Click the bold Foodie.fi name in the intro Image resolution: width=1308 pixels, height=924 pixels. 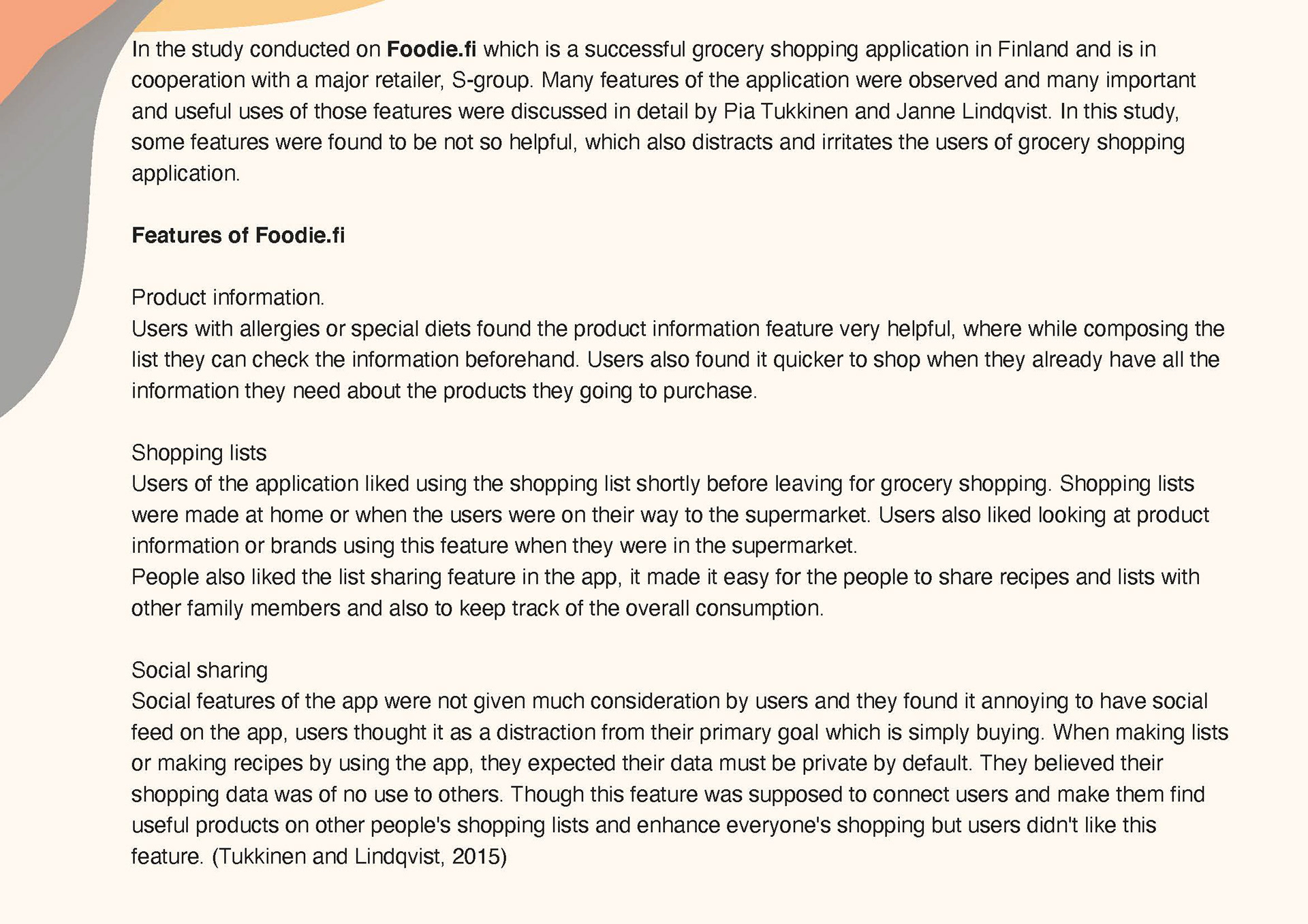click(431, 50)
